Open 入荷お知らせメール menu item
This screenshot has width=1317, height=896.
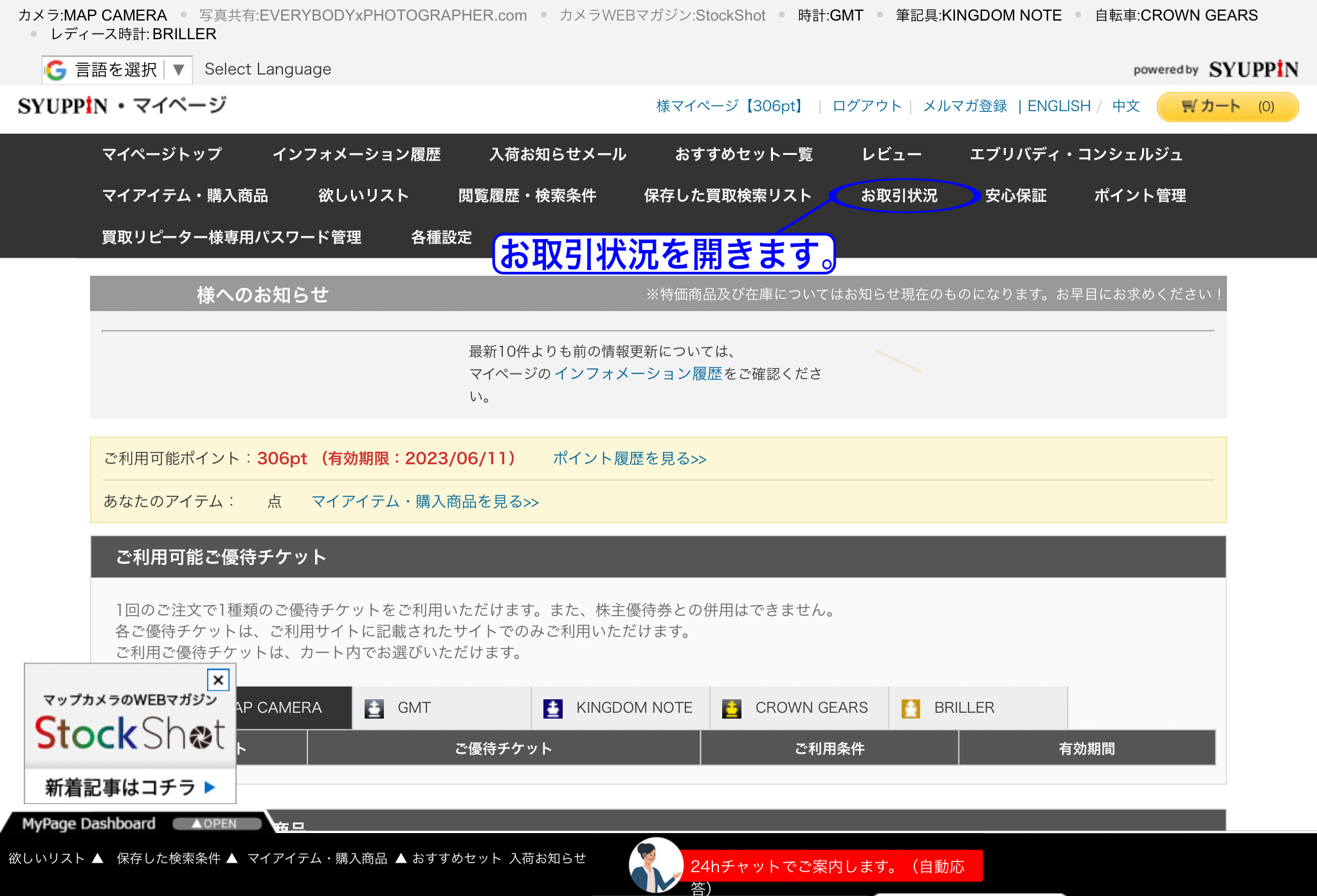point(558,154)
